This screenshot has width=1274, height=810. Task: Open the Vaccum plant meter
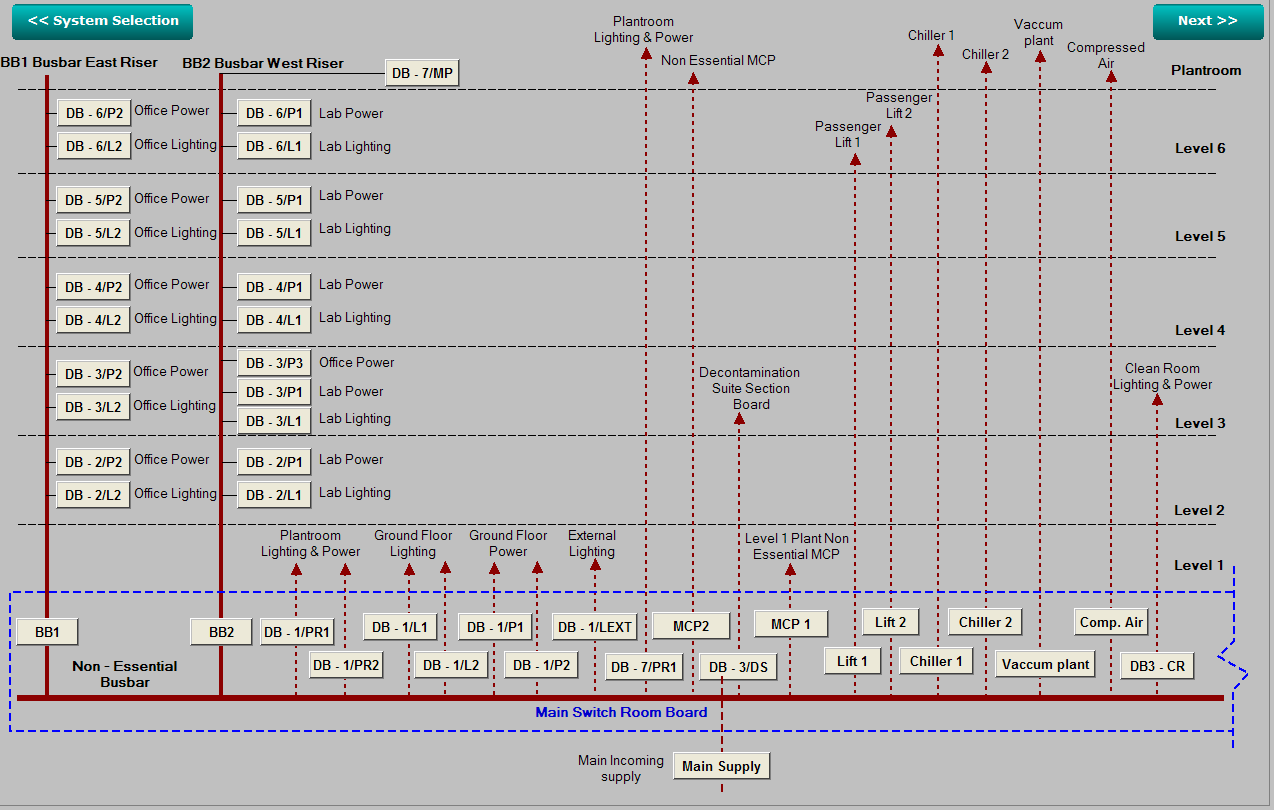1045,664
